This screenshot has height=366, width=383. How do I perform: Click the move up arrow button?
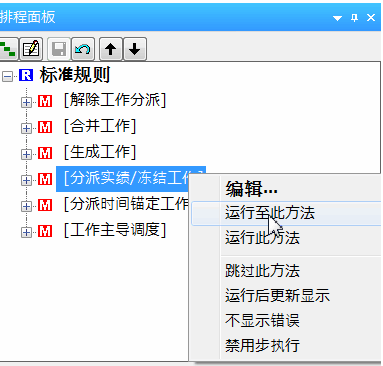click(x=111, y=49)
